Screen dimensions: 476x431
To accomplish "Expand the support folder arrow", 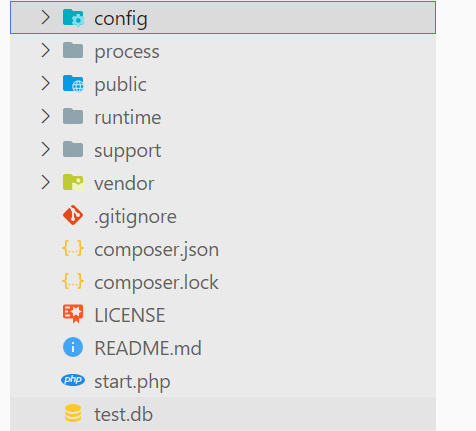I will (45, 149).
